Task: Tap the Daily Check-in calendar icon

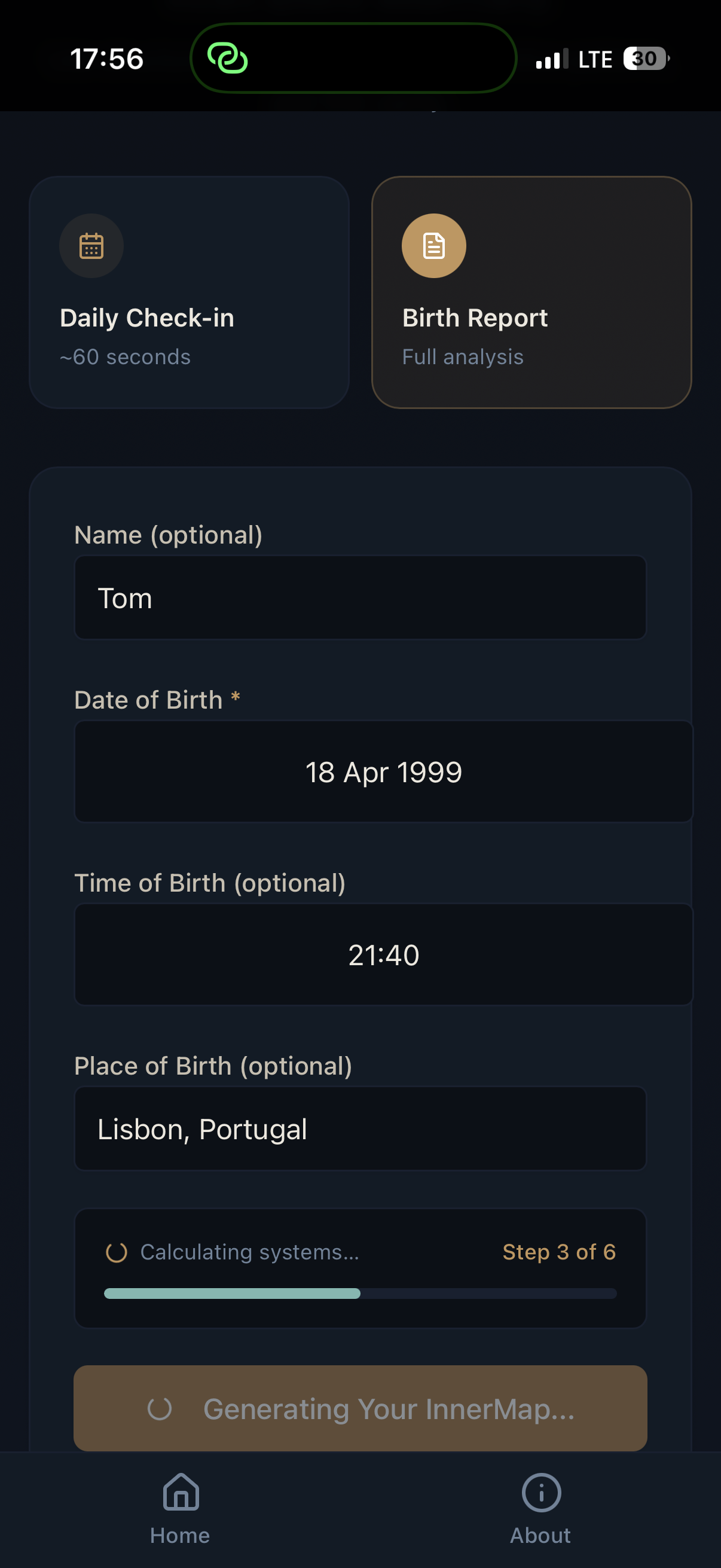Action: (91, 246)
